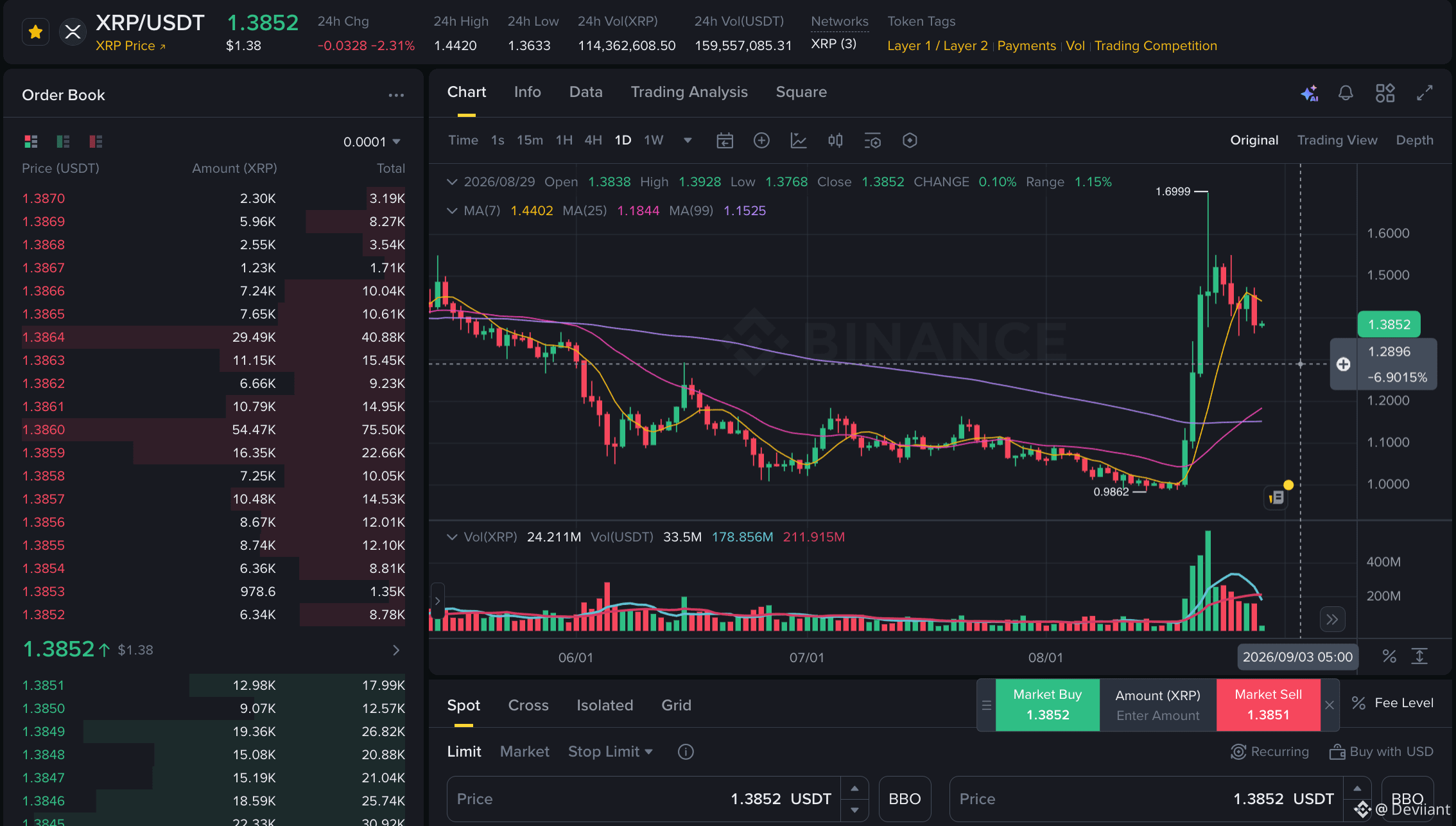Select the 1W interval
This screenshot has height=826, width=1456.
(x=654, y=140)
